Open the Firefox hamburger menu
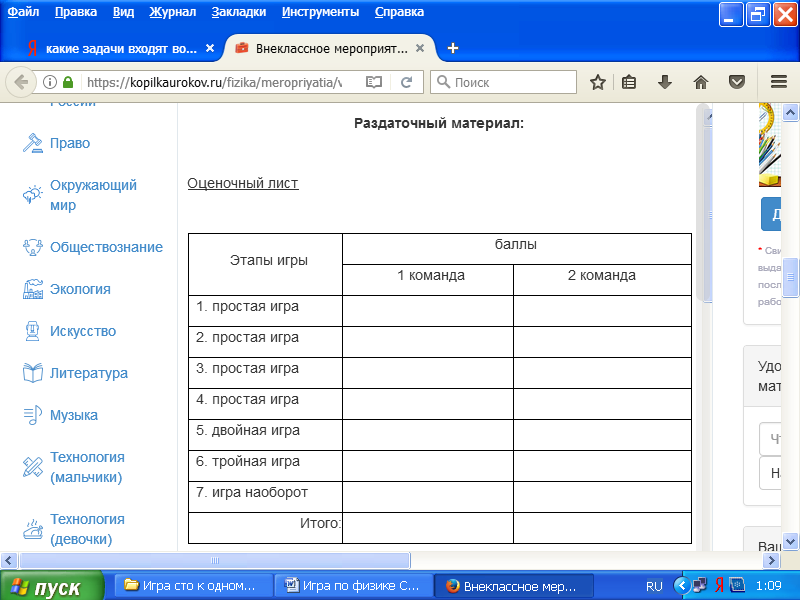Viewport: 800px width, 600px height. pos(779,83)
